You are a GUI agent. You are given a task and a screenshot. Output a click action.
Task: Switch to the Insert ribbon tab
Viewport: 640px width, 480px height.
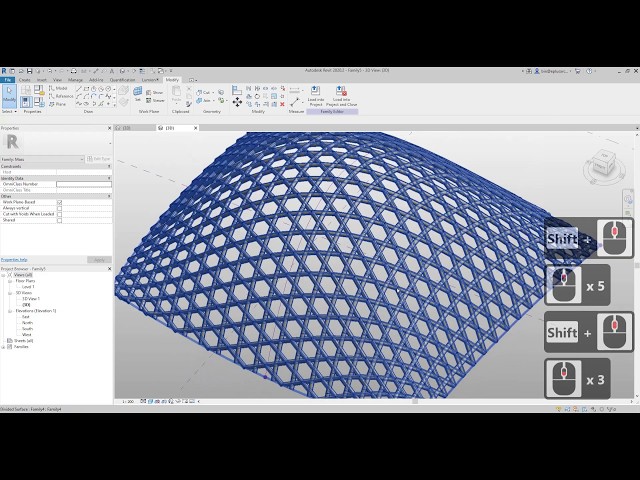click(x=42, y=80)
